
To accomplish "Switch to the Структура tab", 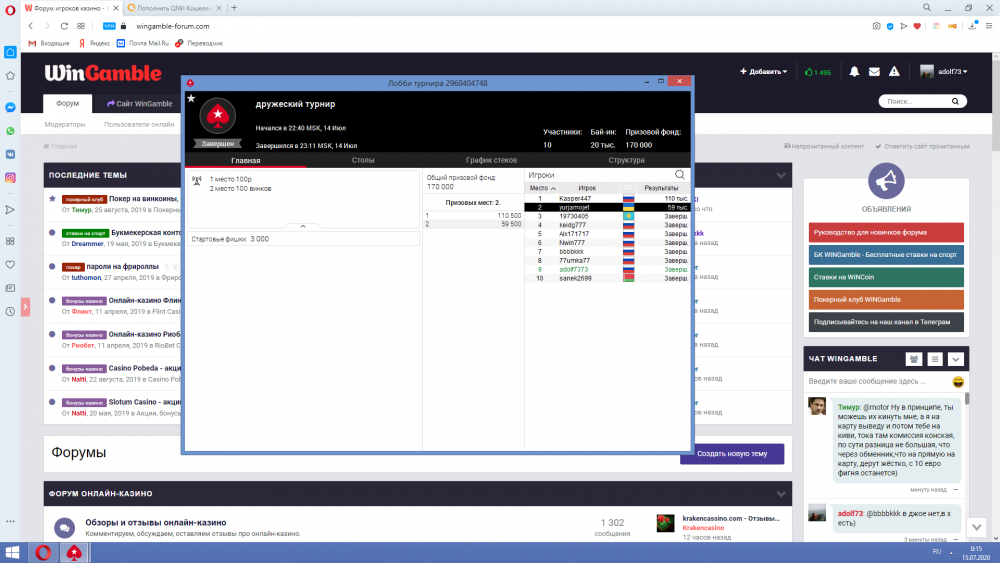I will (626, 160).
